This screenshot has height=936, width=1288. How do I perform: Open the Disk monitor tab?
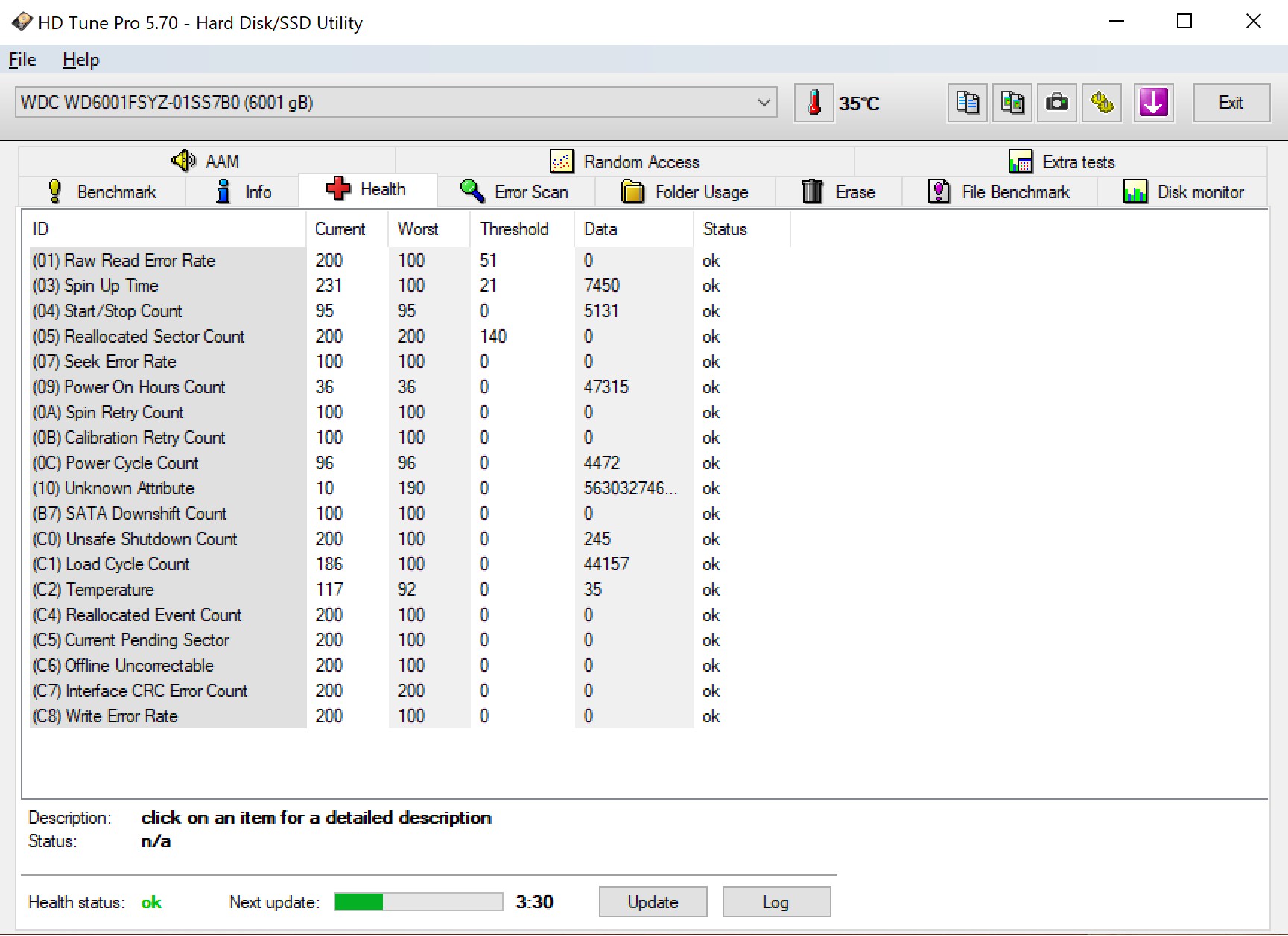click(1183, 191)
